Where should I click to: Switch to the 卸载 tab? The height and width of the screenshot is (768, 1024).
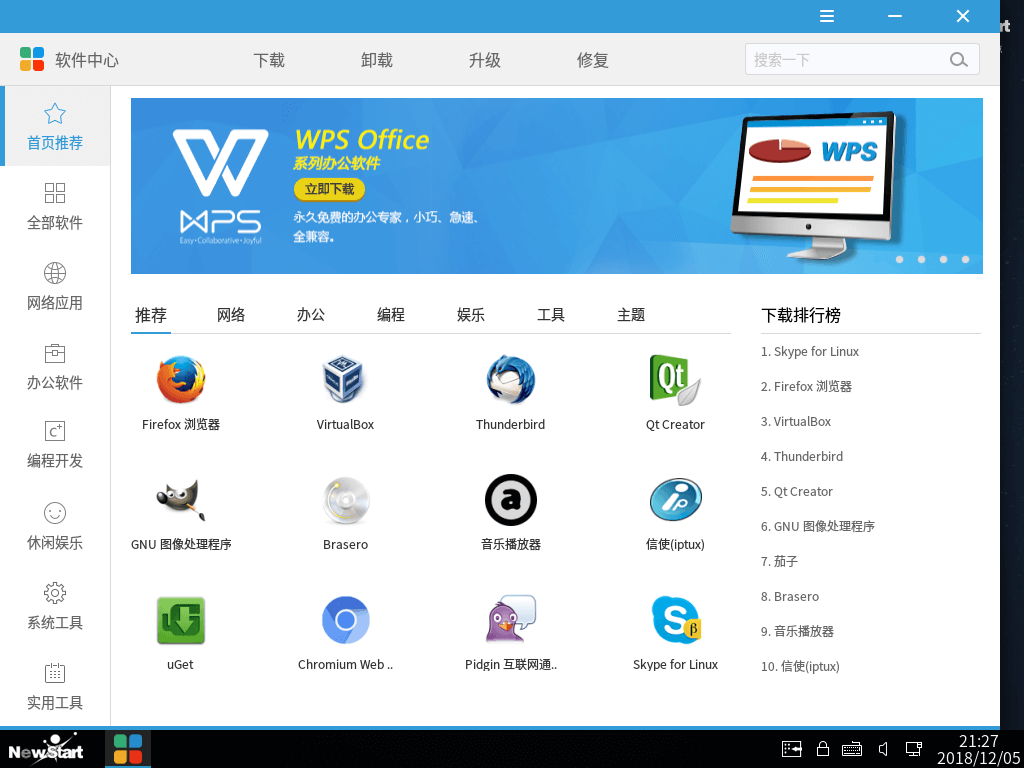377,60
